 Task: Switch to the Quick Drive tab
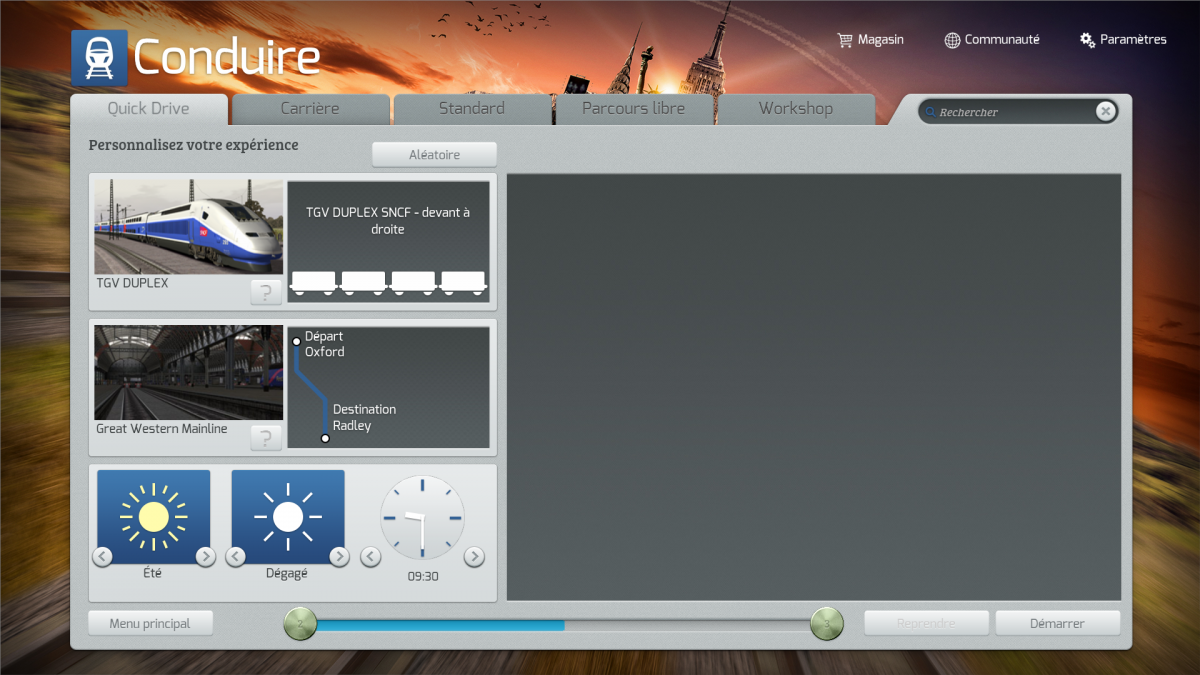coord(149,109)
